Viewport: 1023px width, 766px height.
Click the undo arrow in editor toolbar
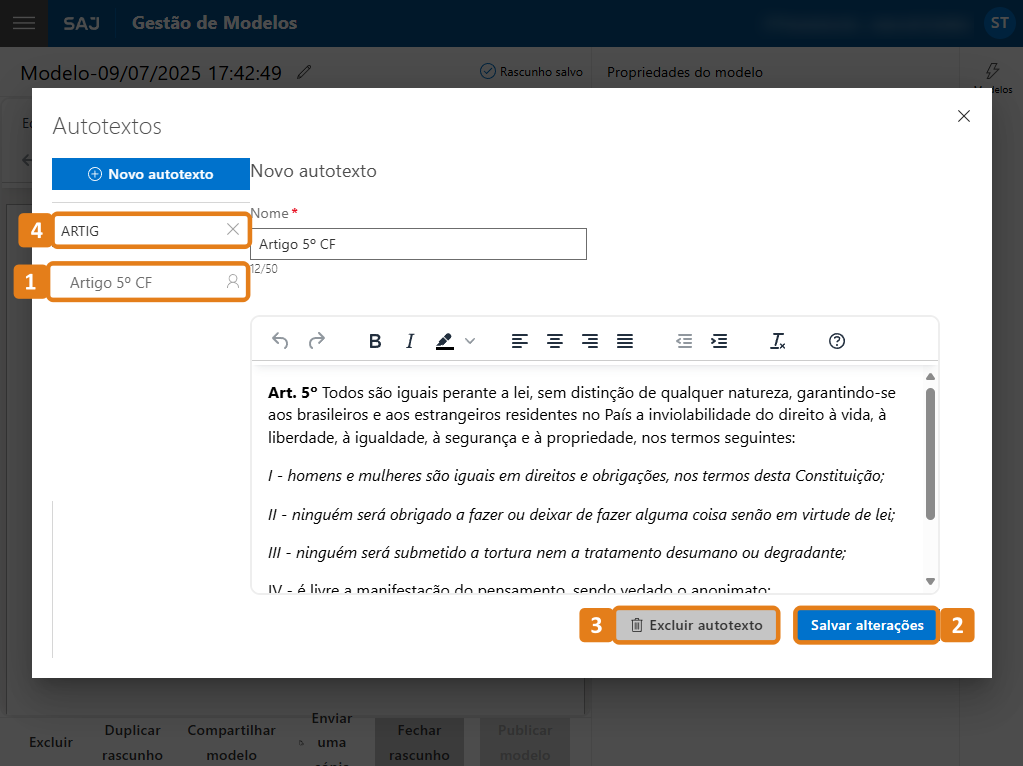point(280,341)
